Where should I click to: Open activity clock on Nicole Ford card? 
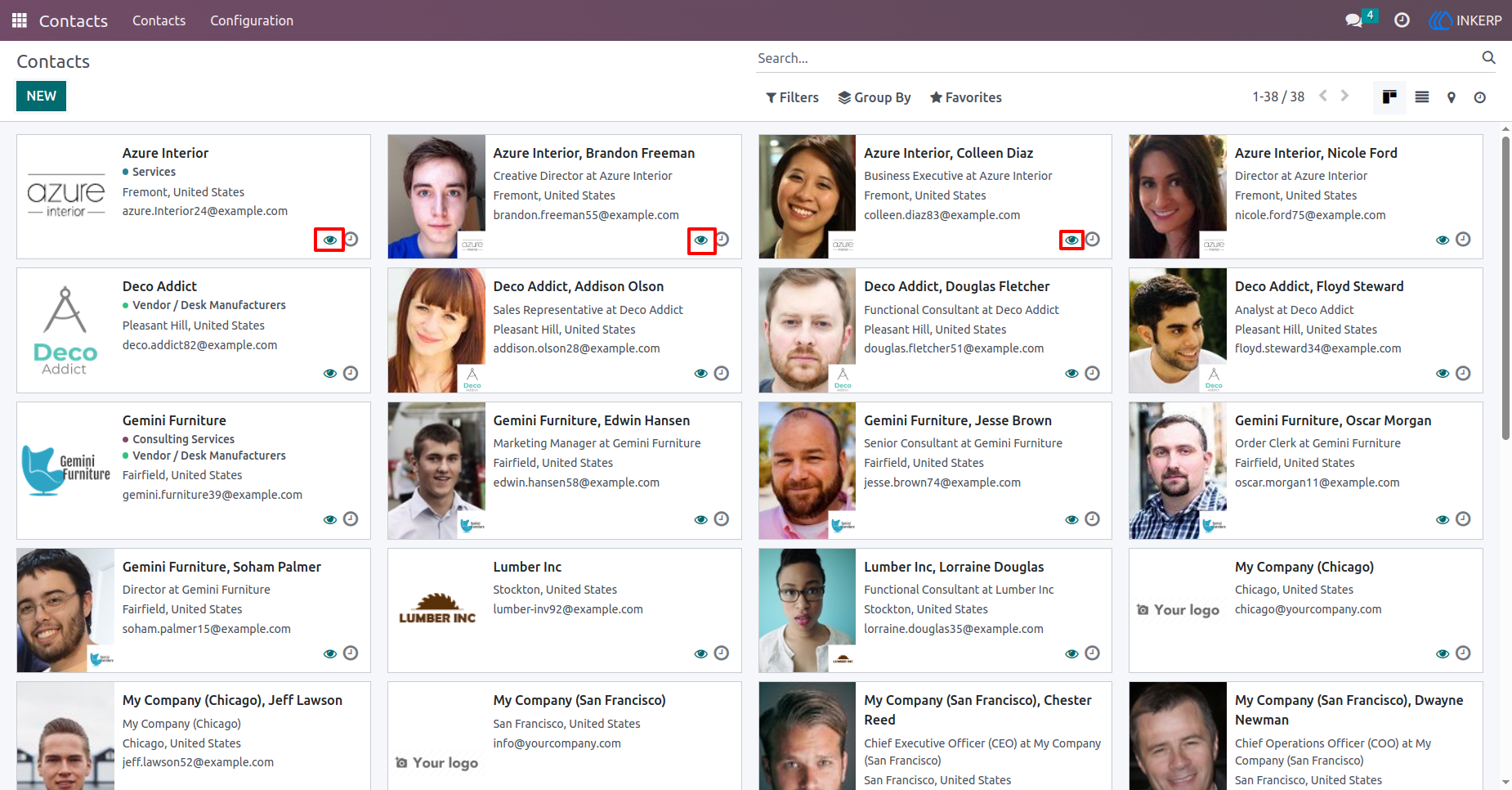click(1463, 240)
